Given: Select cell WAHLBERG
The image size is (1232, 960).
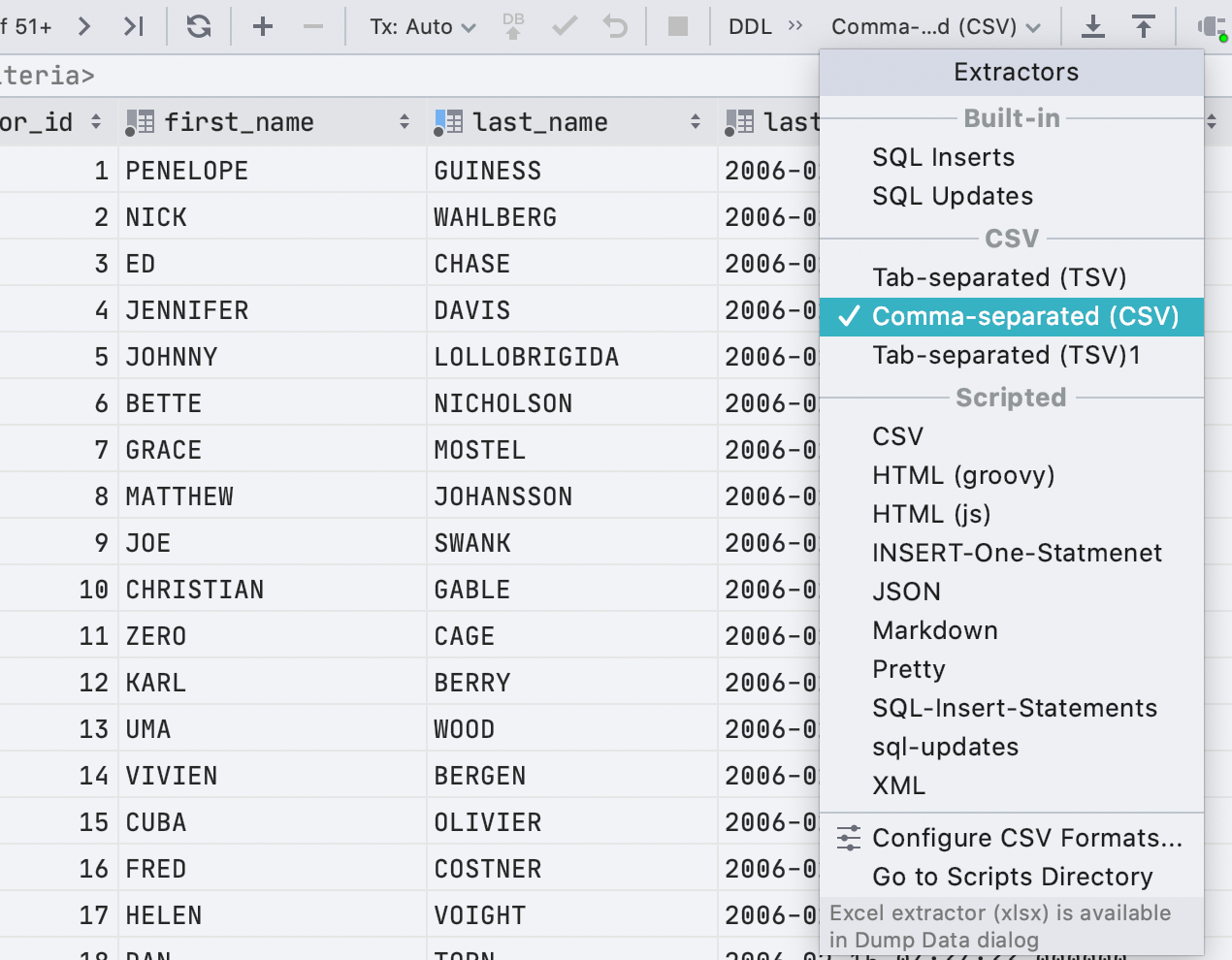Looking at the screenshot, I should tap(572, 217).
